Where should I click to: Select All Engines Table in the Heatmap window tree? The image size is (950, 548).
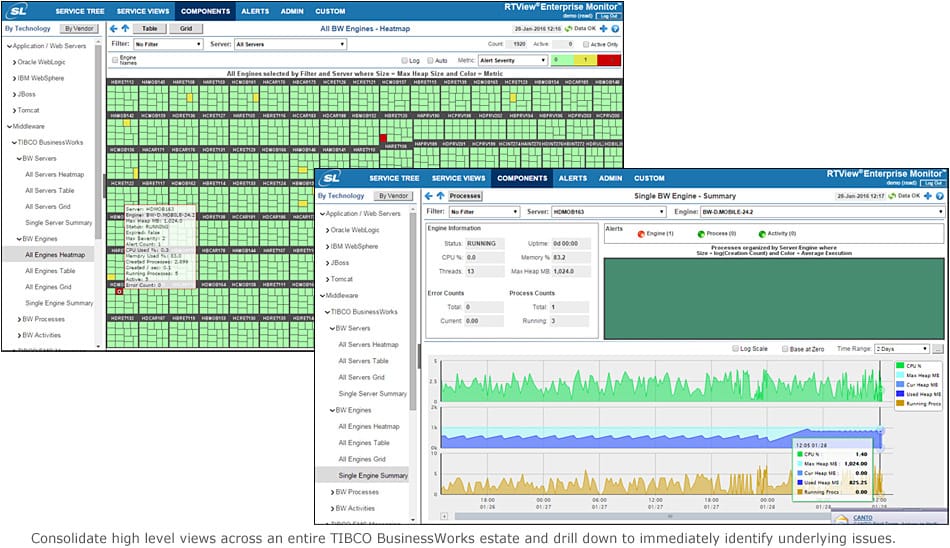50,271
